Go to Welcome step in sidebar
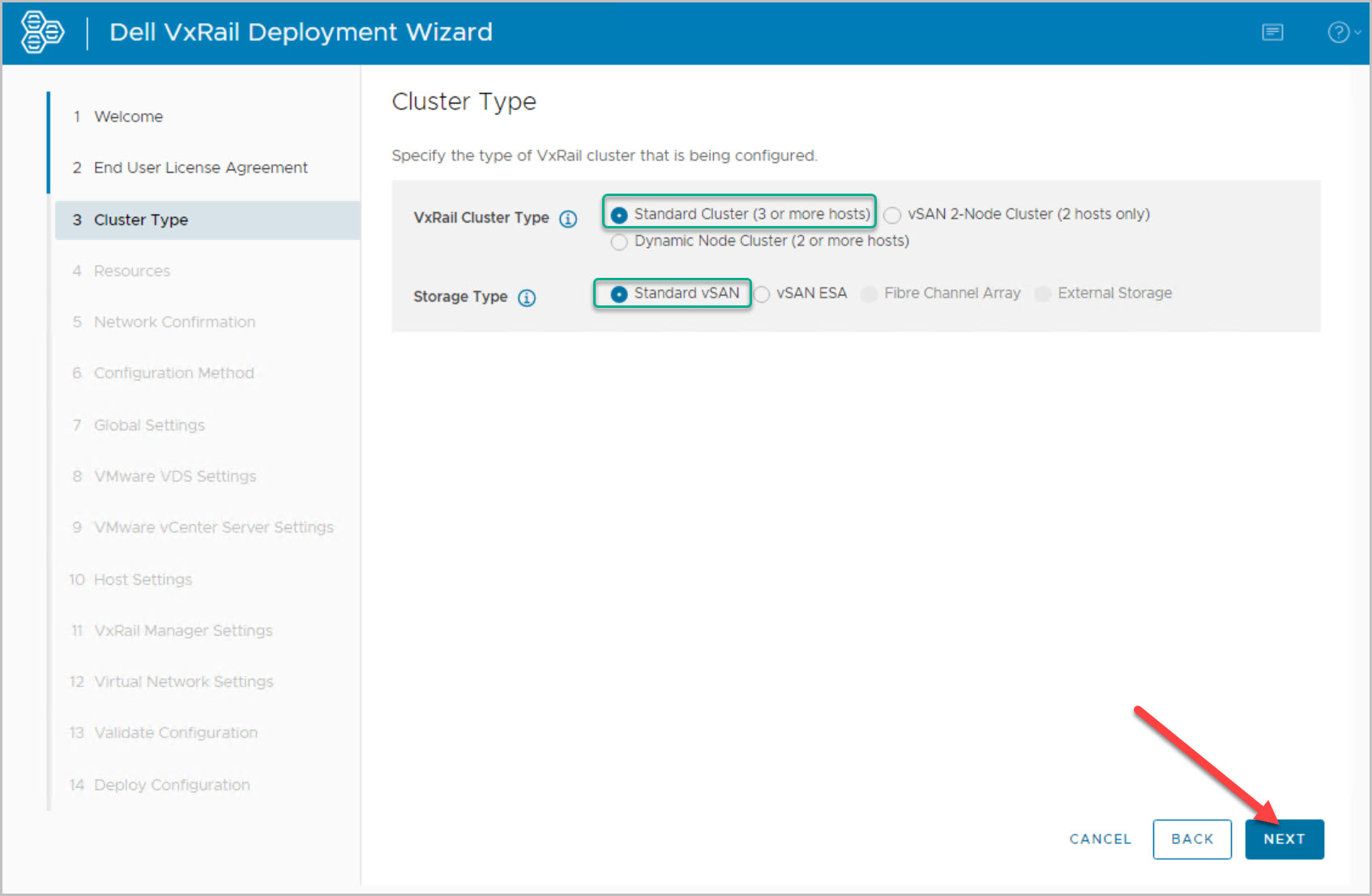1372x896 pixels. point(128,117)
